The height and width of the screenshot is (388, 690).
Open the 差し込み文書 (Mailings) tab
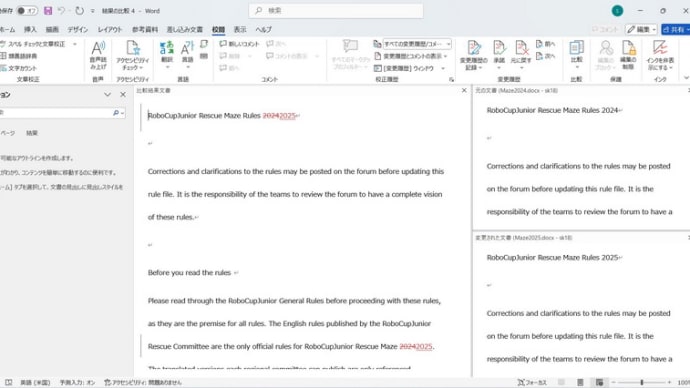[184, 29]
